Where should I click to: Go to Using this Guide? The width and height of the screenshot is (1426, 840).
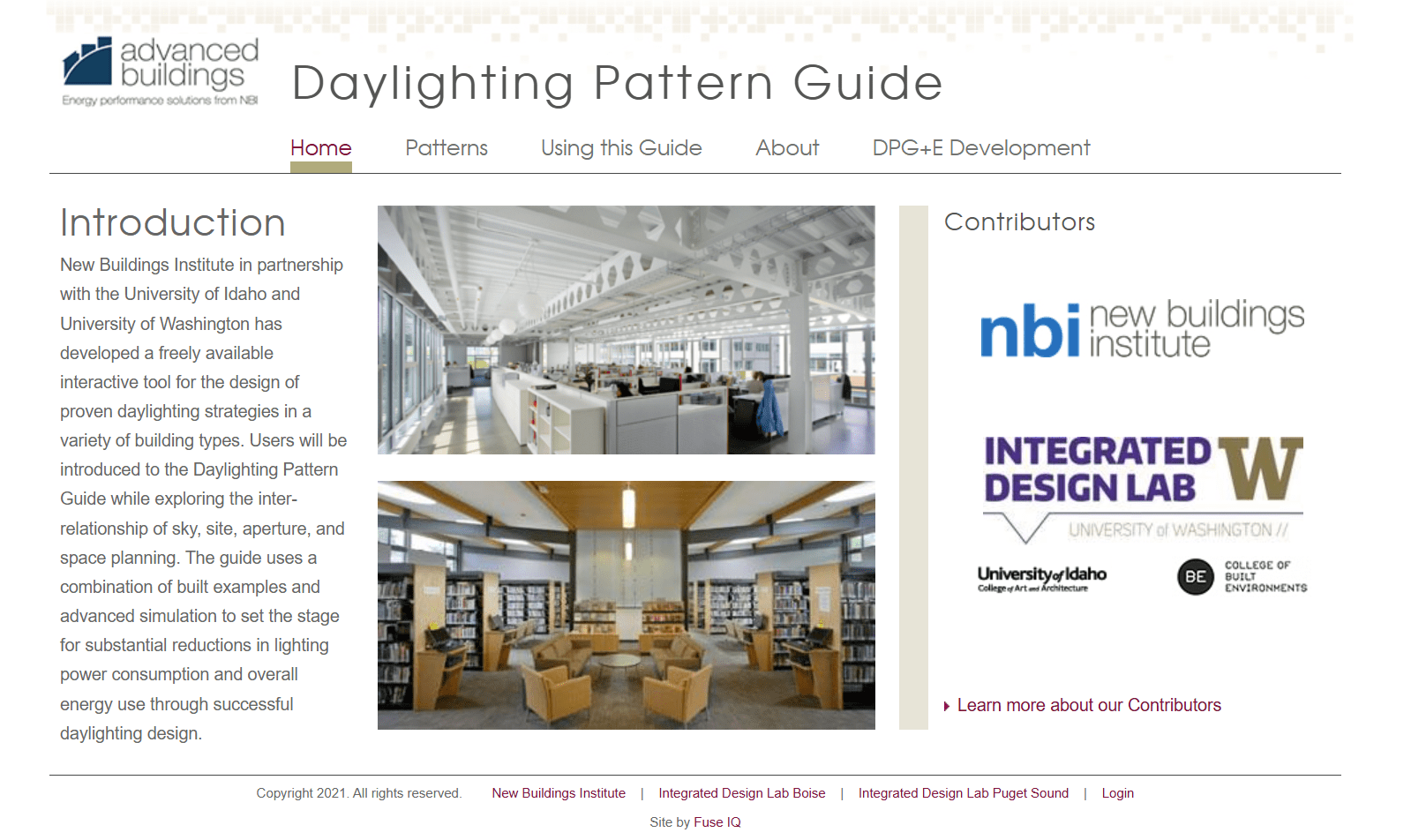click(x=621, y=148)
